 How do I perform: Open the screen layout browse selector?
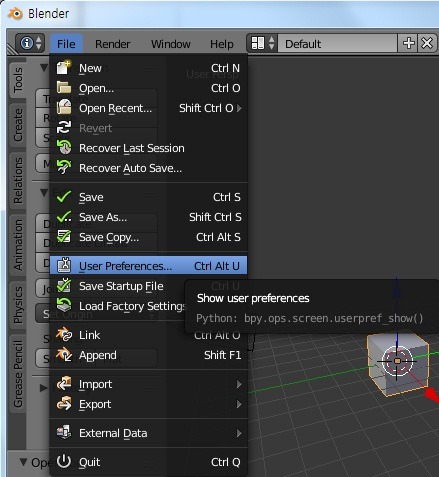(262, 43)
